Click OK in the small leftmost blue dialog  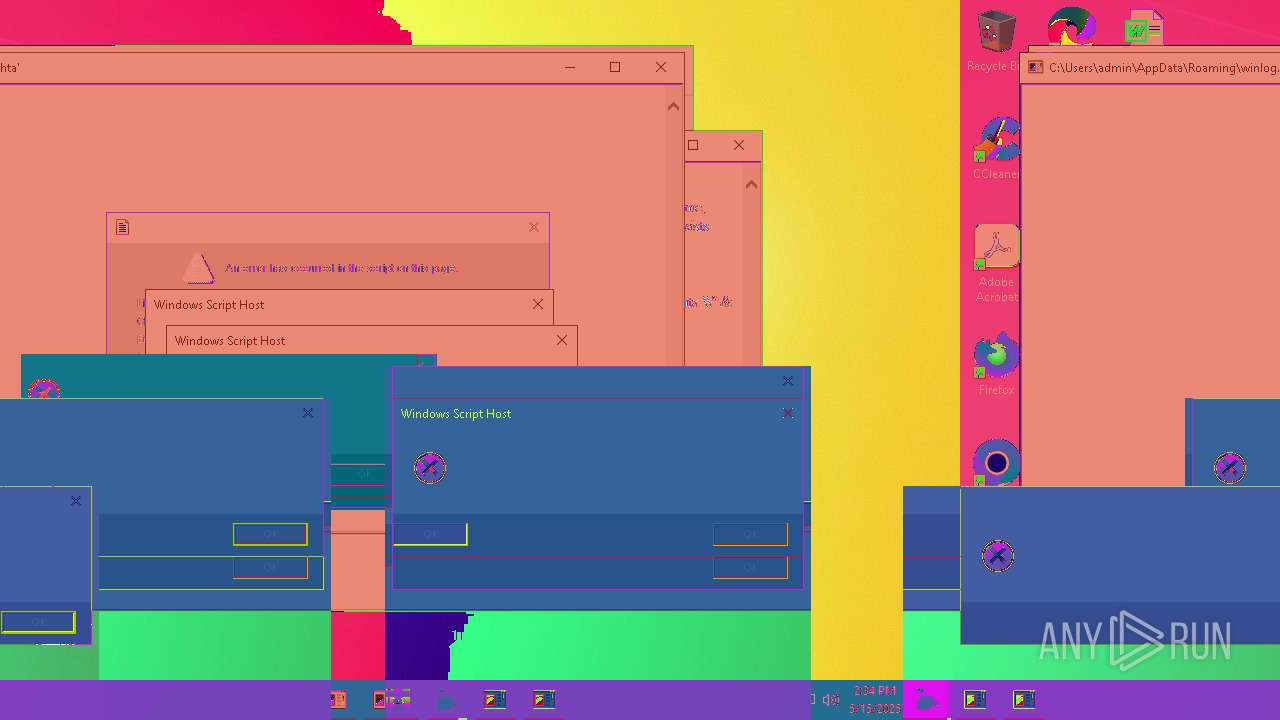pos(38,622)
